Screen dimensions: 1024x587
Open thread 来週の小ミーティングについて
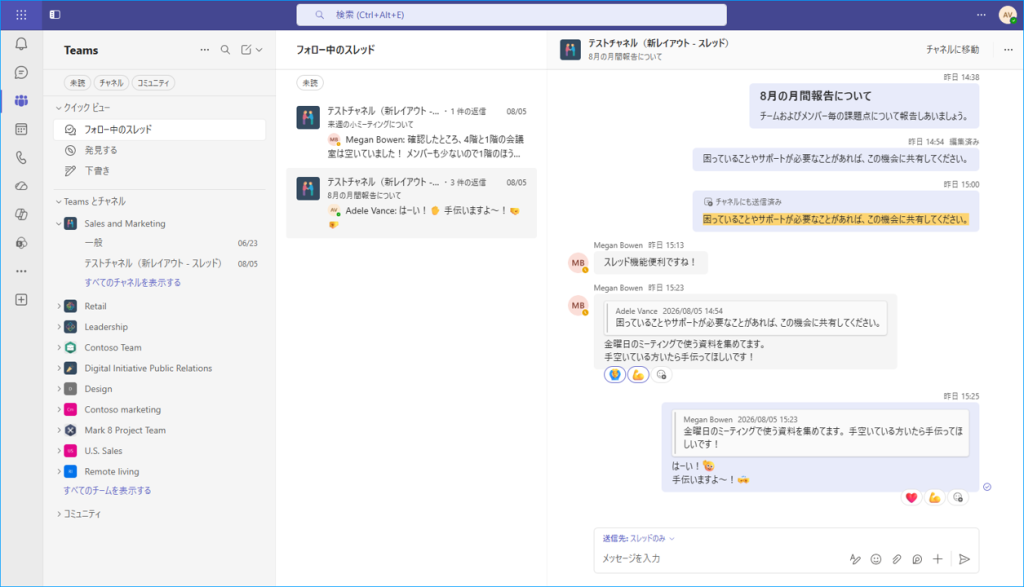pos(411,133)
